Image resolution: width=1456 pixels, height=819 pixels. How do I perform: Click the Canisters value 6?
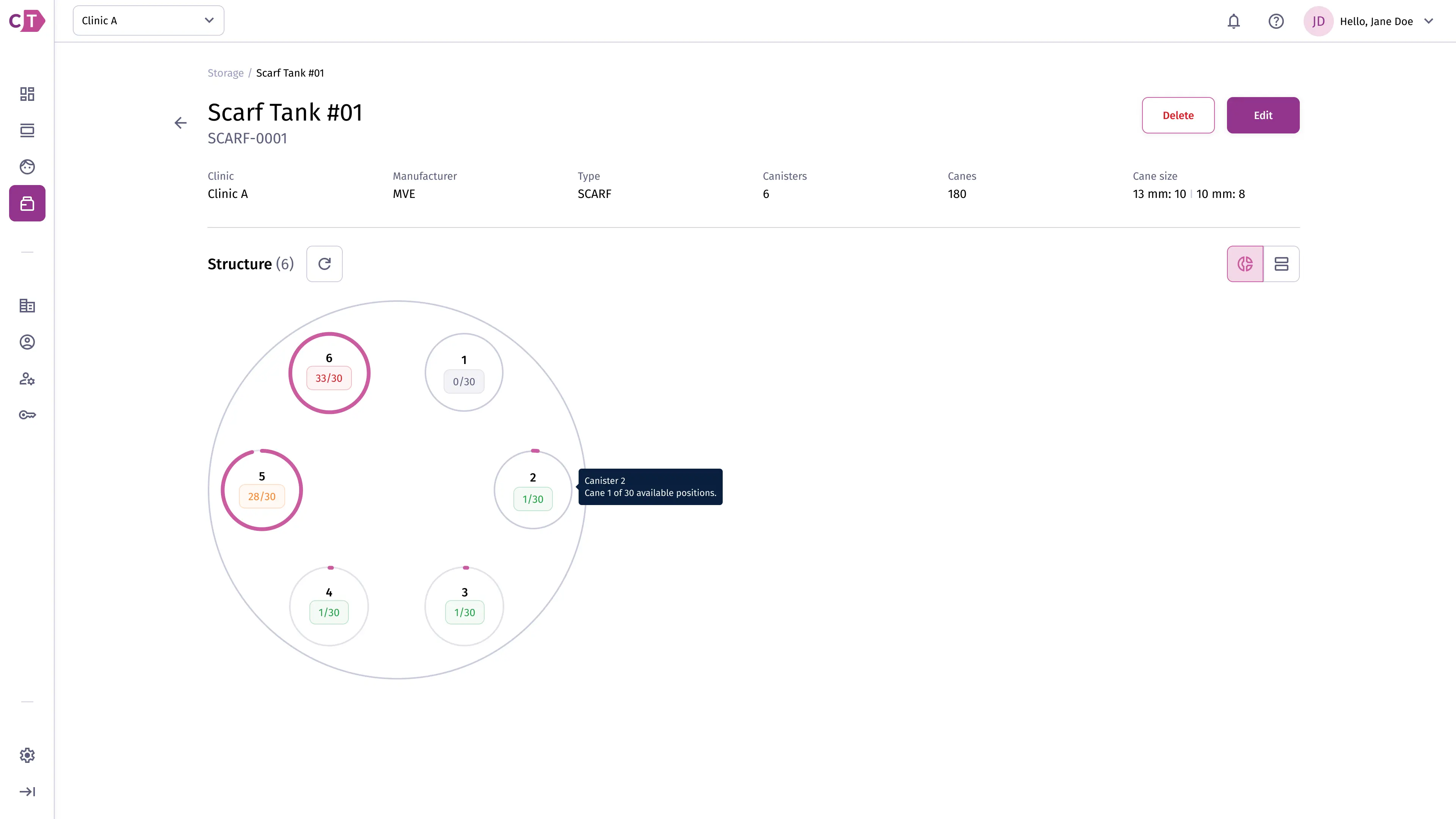coord(766,194)
